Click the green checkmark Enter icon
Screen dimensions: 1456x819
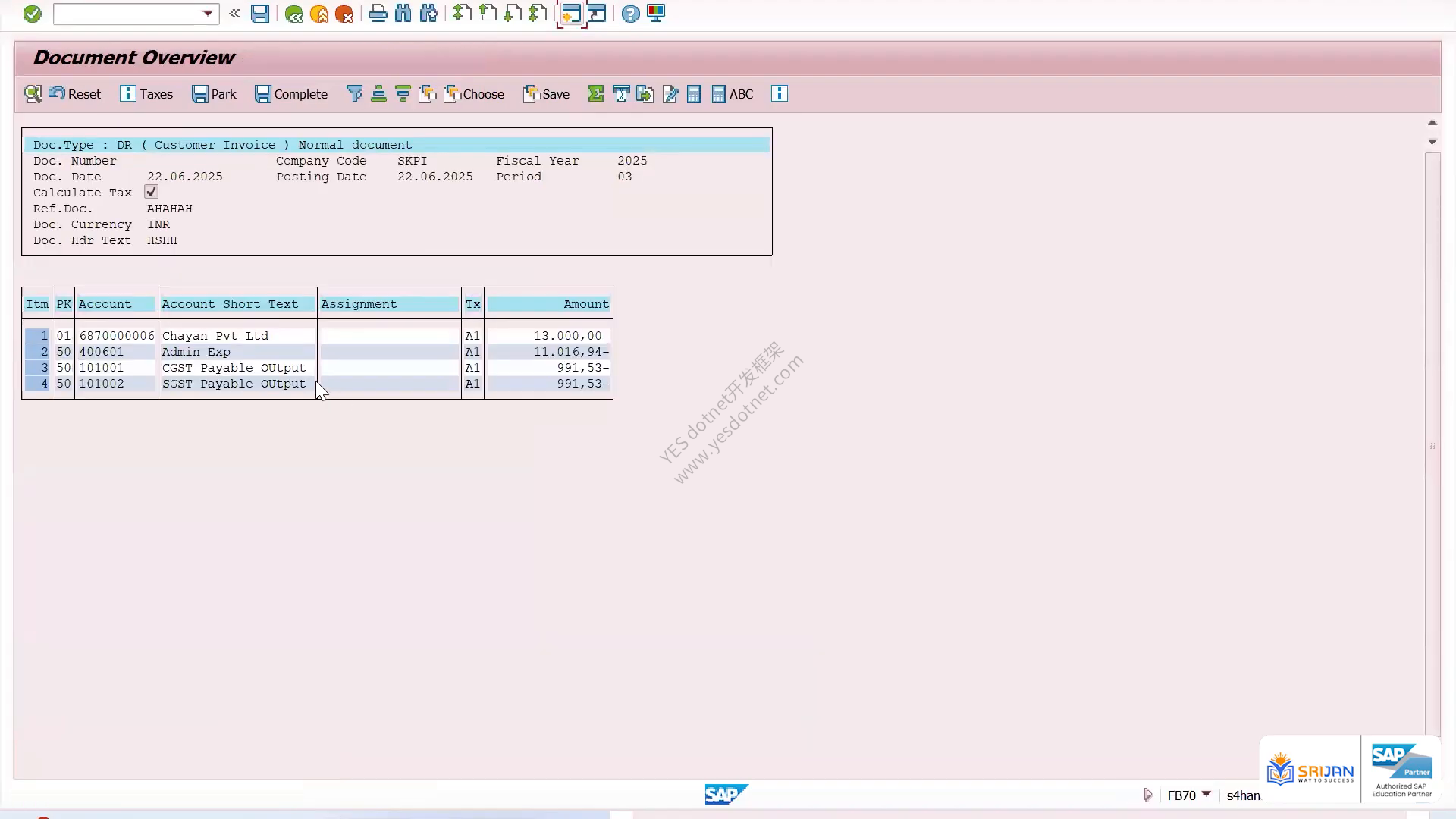pos(32,14)
